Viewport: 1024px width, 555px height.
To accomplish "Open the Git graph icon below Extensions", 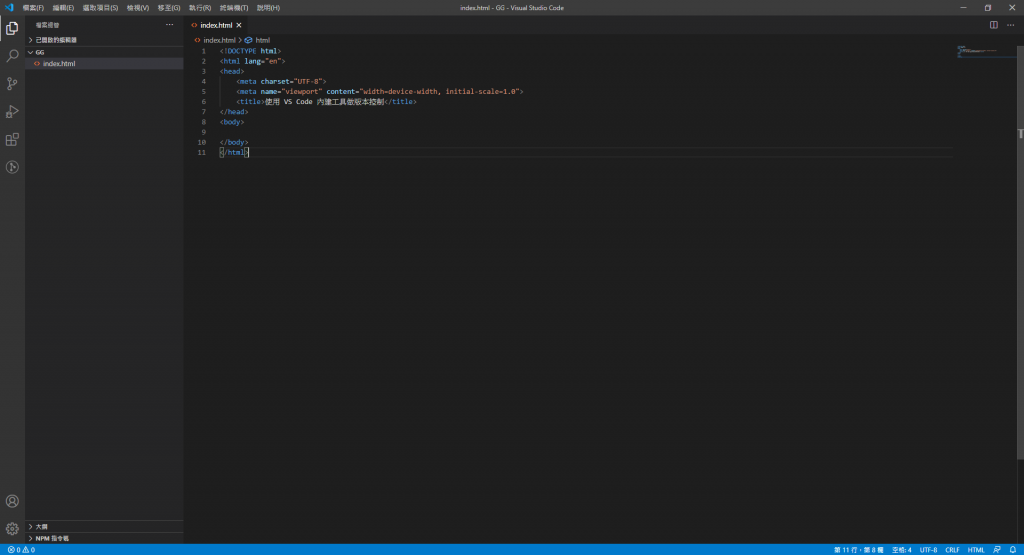I will [x=12, y=167].
